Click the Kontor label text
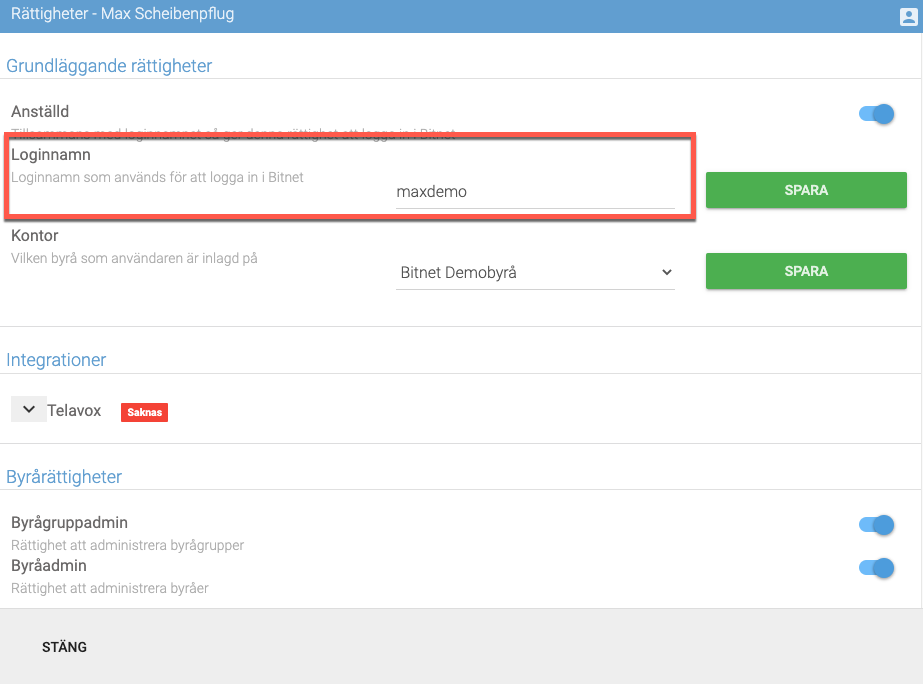Screen dimensions: 923x684 click(35, 235)
